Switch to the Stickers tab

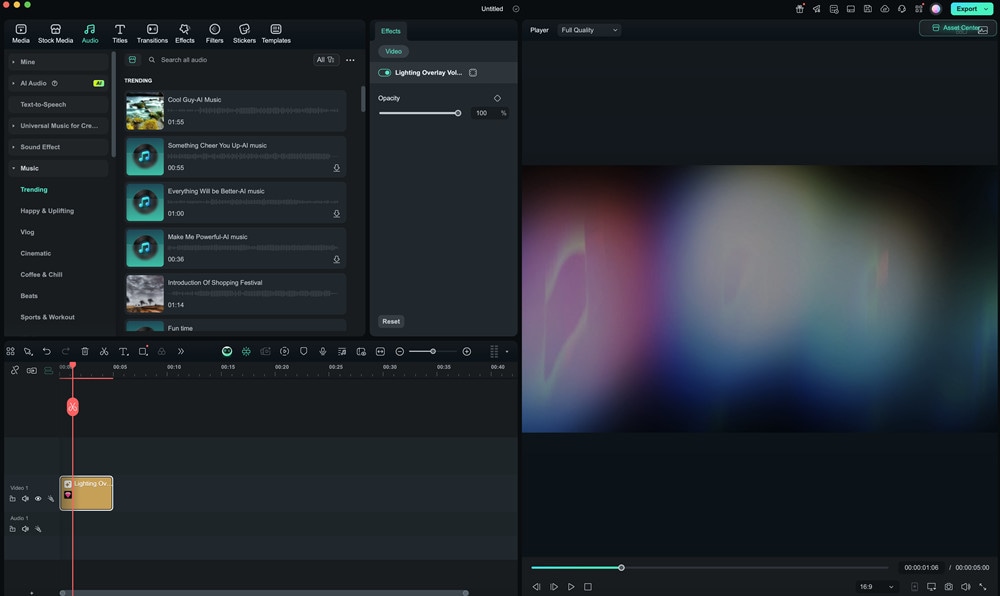244,33
